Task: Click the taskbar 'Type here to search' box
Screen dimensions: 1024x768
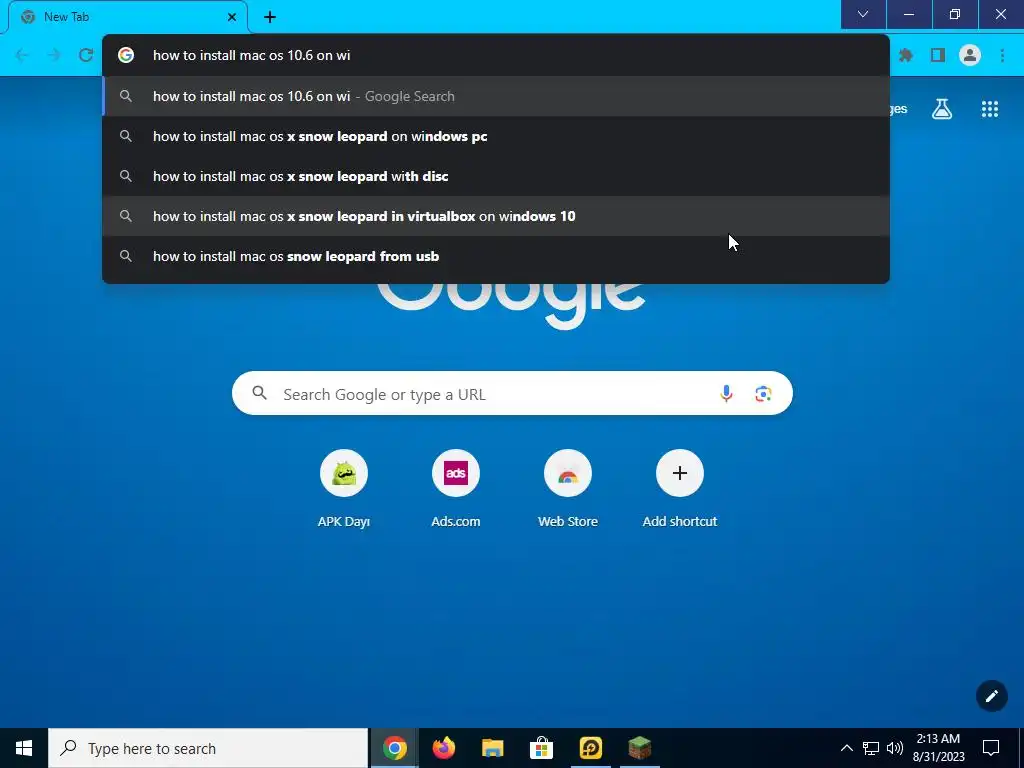Action: pyautogui.click(x=208, y=748)
